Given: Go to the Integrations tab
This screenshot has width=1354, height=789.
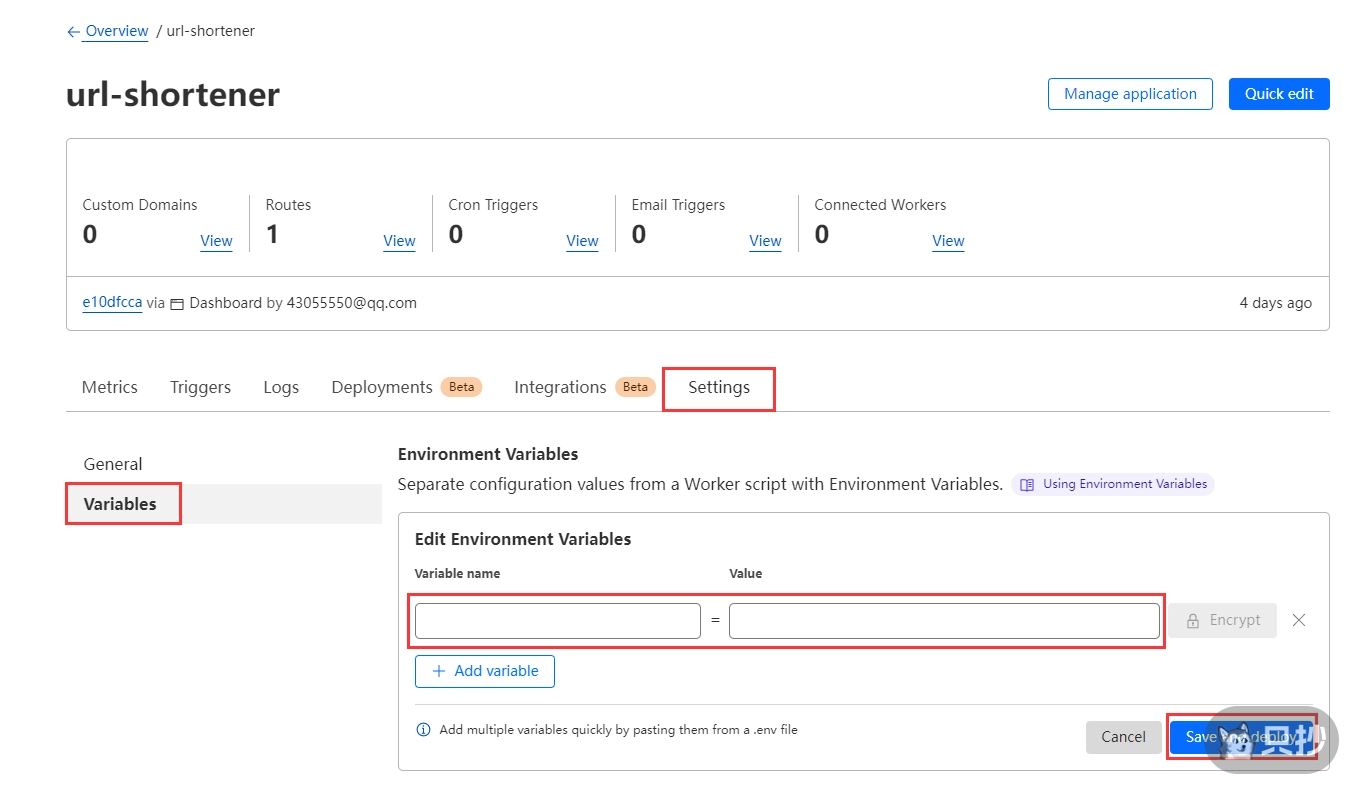Looking at the screenshot, I should point(560,387).
